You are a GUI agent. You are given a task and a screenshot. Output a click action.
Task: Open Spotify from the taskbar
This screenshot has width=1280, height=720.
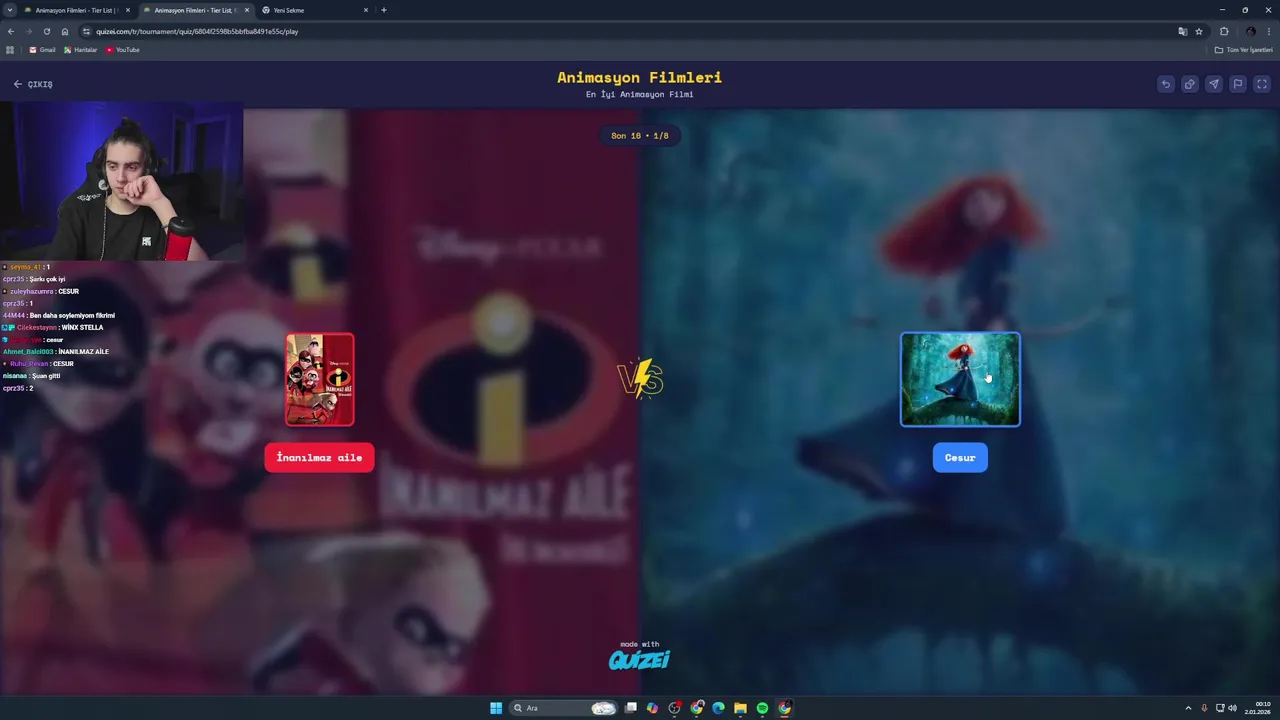(762, 708)
